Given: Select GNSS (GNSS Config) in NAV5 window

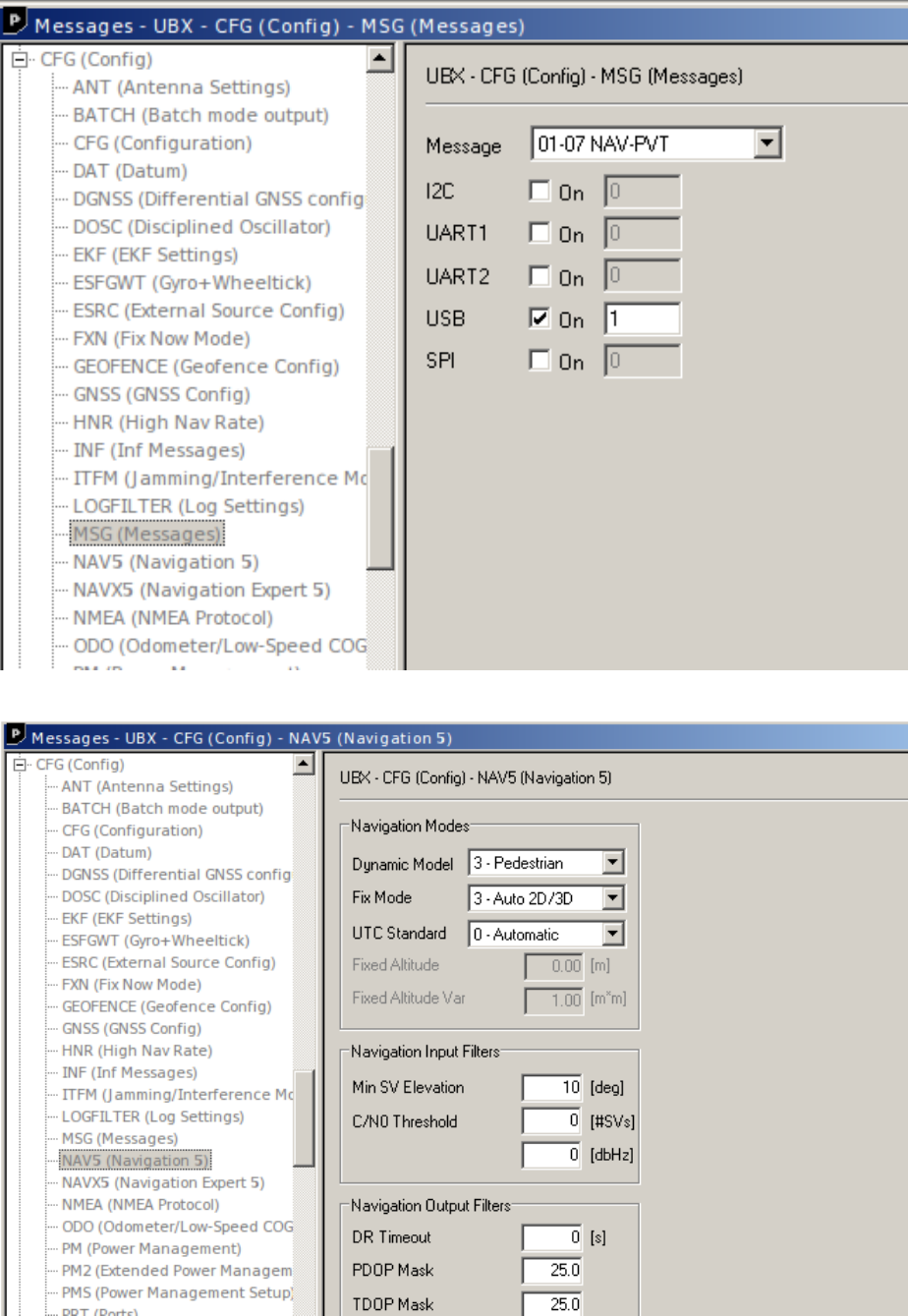Looking at the screenshot, I should (131, 1029).
